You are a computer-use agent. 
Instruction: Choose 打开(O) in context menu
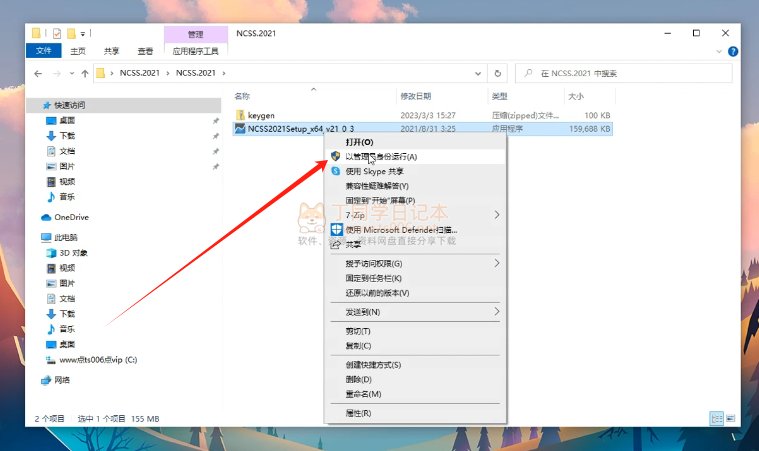coord(415,142)
